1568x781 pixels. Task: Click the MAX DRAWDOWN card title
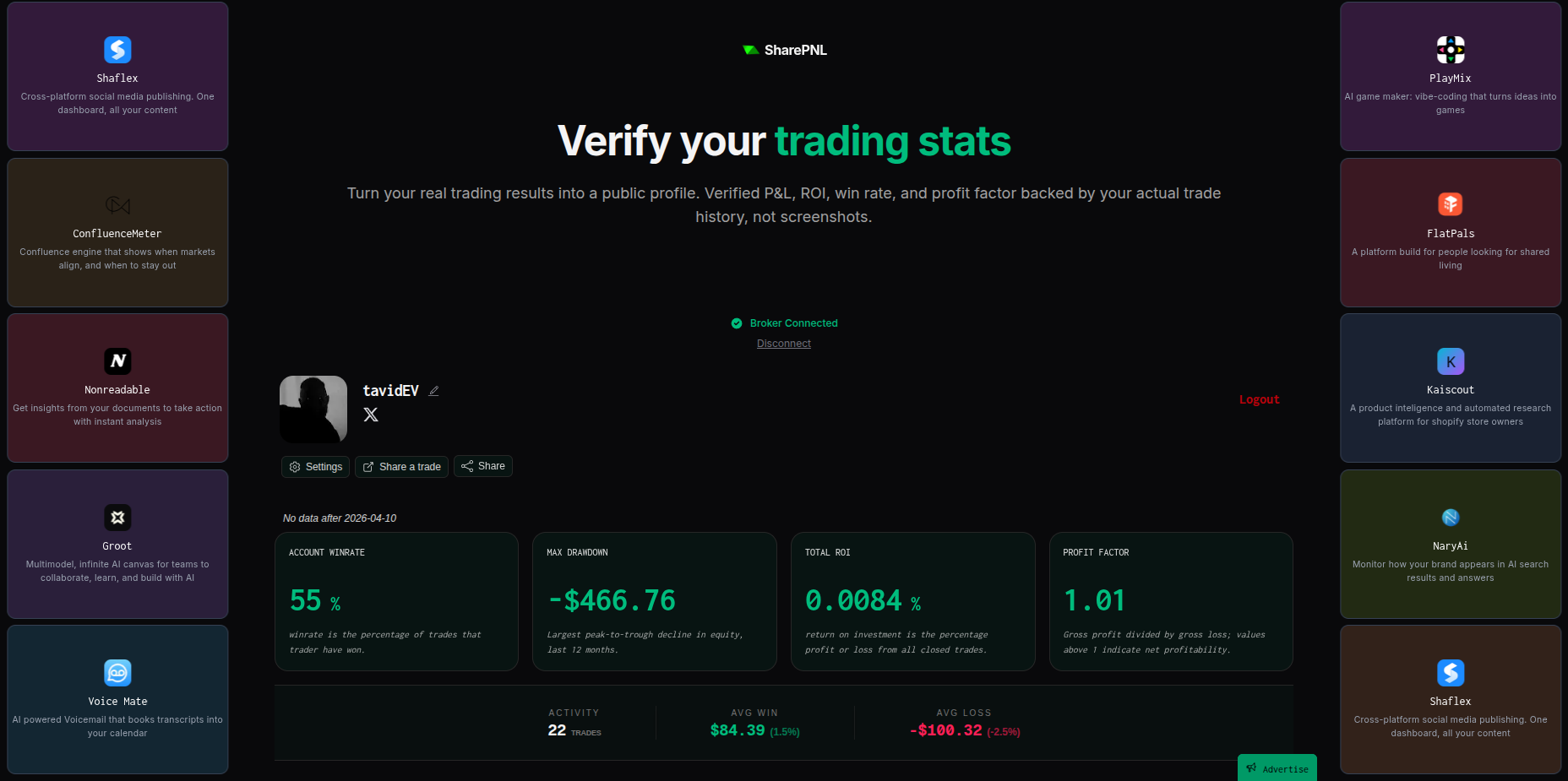tap(577, 552)
